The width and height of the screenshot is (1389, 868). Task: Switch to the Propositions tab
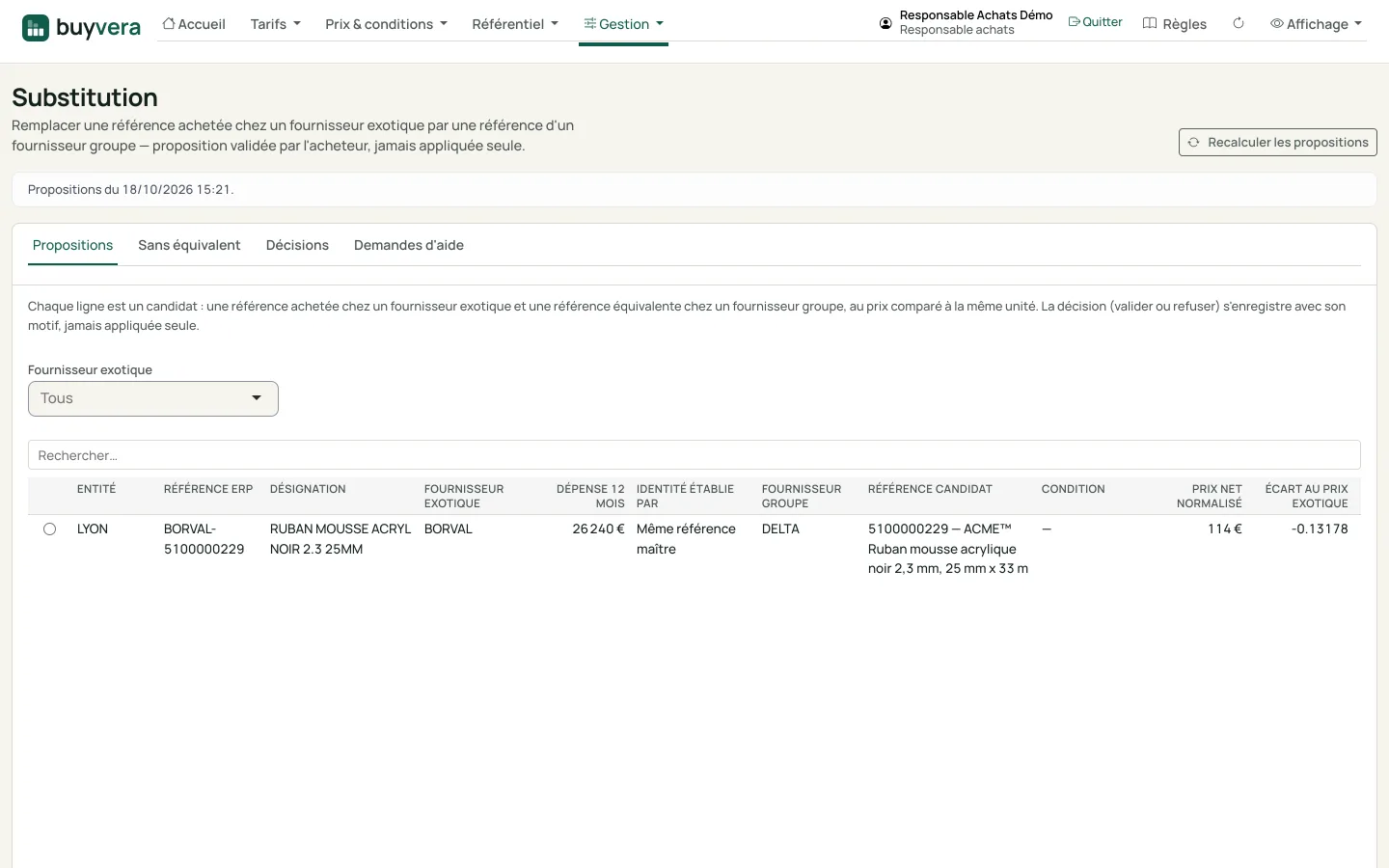73,245
